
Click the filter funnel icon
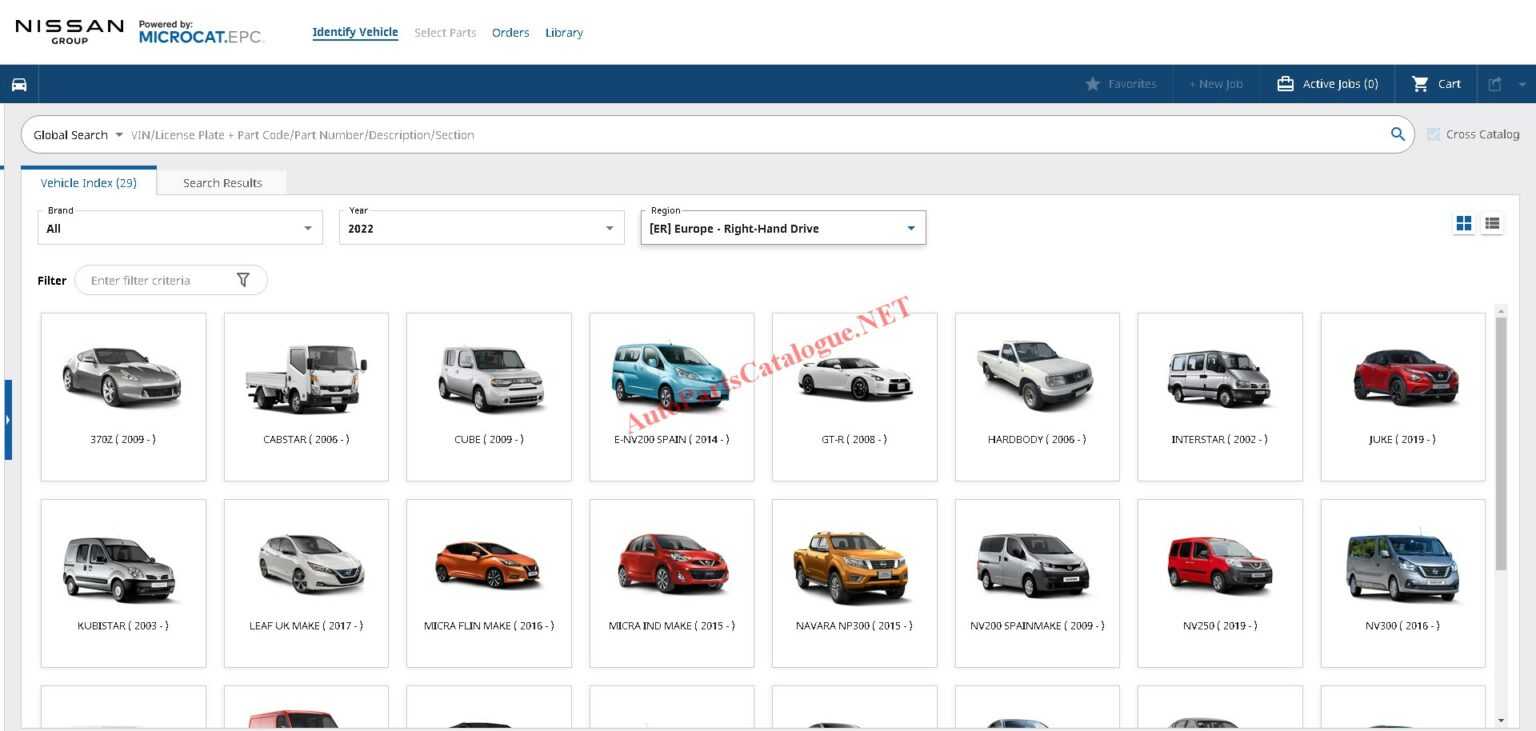[x=243, y=280]
